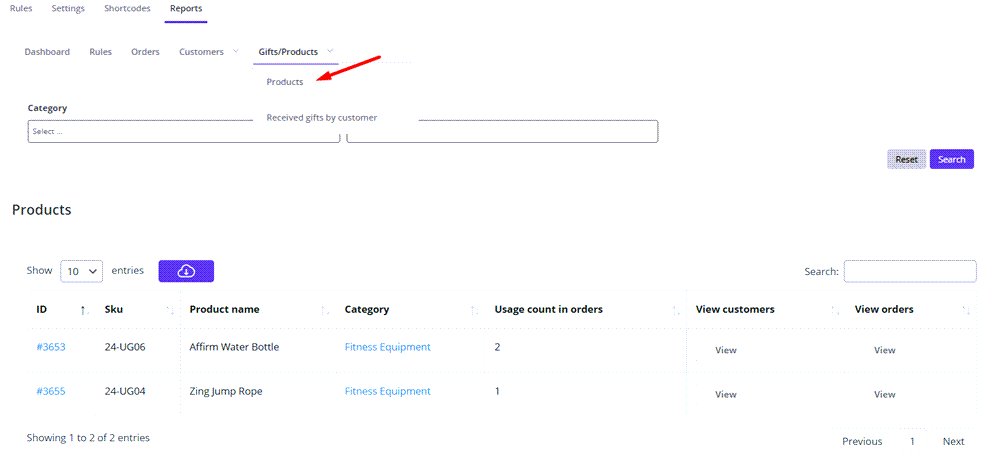Select Received gifts by customer menu item
This screenshot has width=990, height=467.
coord(321,117)
